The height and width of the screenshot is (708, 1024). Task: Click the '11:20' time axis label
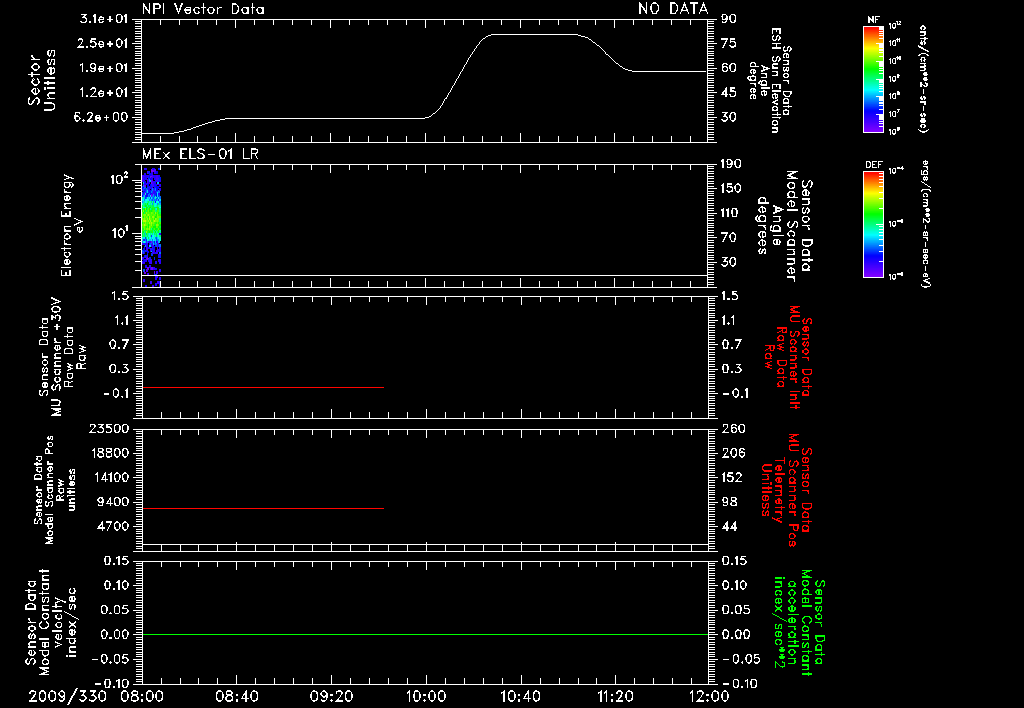pos(615,696)
